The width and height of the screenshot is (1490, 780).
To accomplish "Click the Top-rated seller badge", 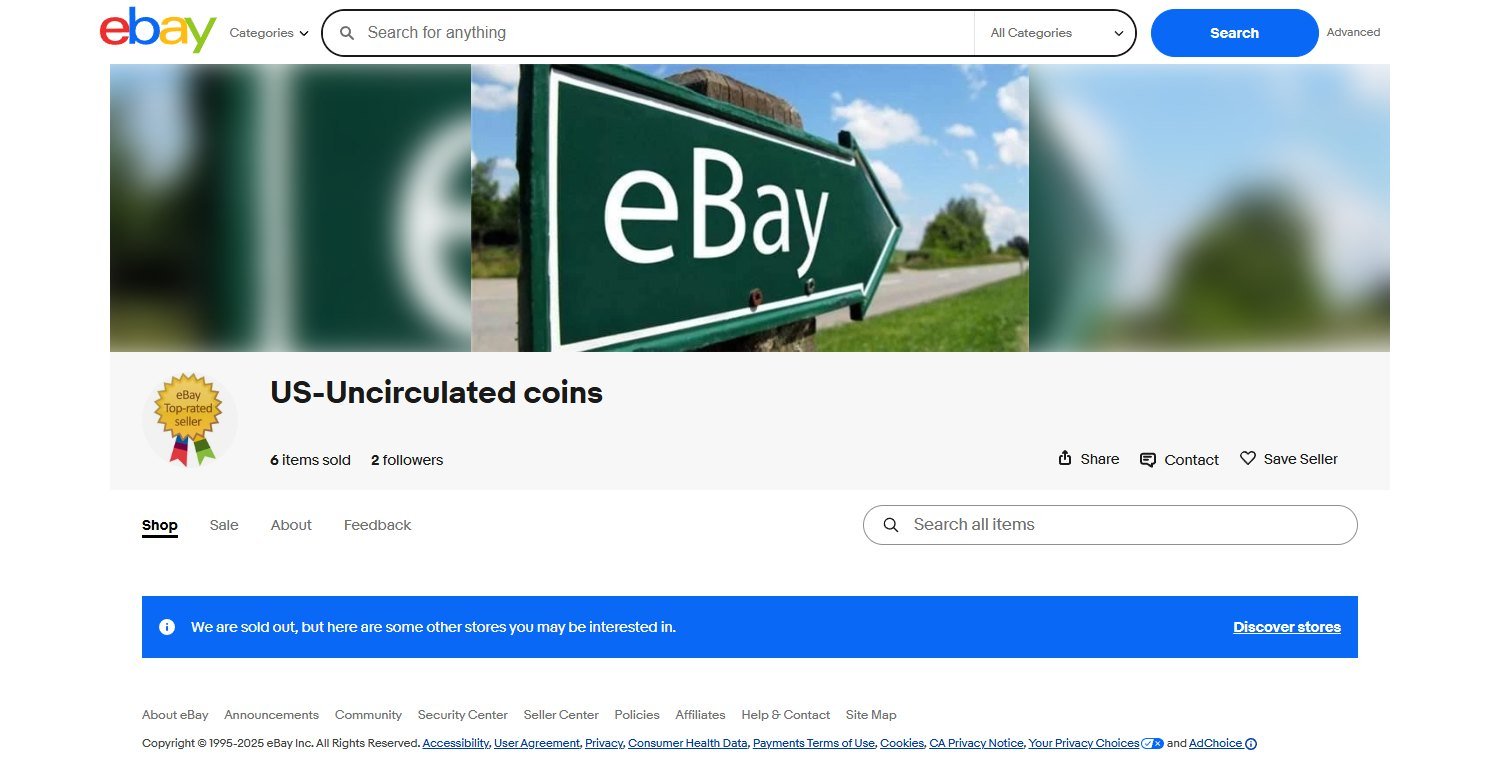I will point(189,419).
